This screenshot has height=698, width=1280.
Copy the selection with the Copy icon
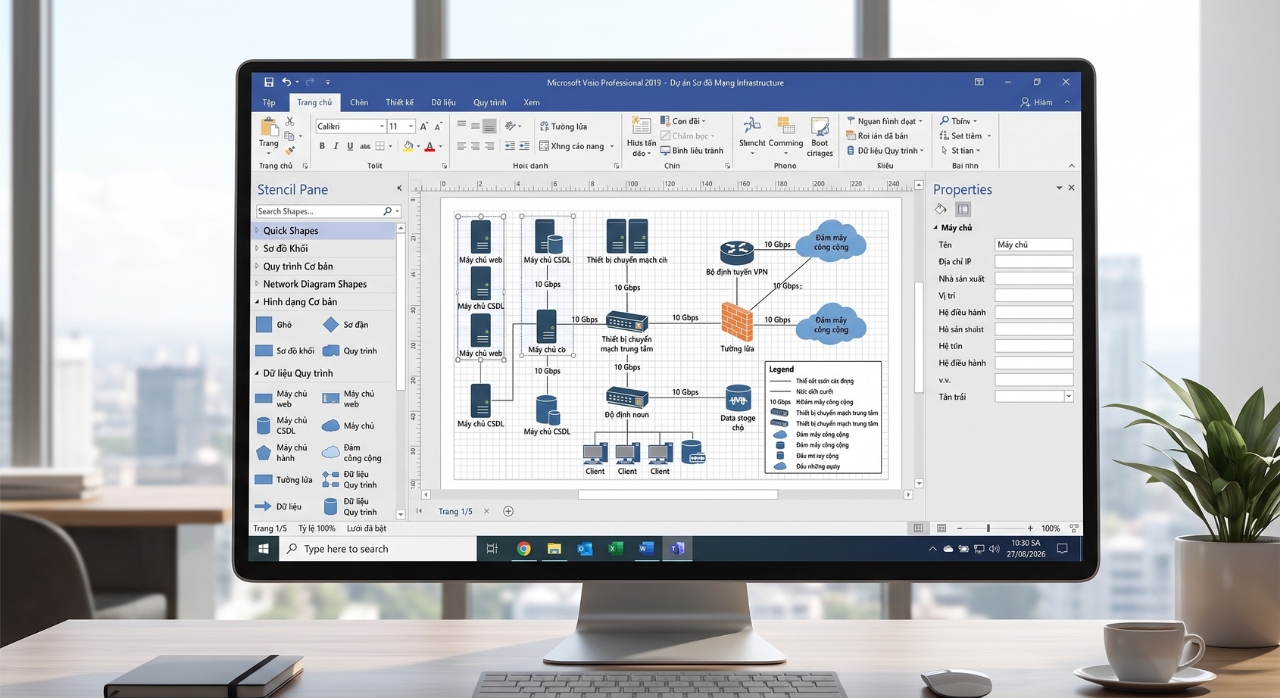pyautogui.click(x=290, y=135)
